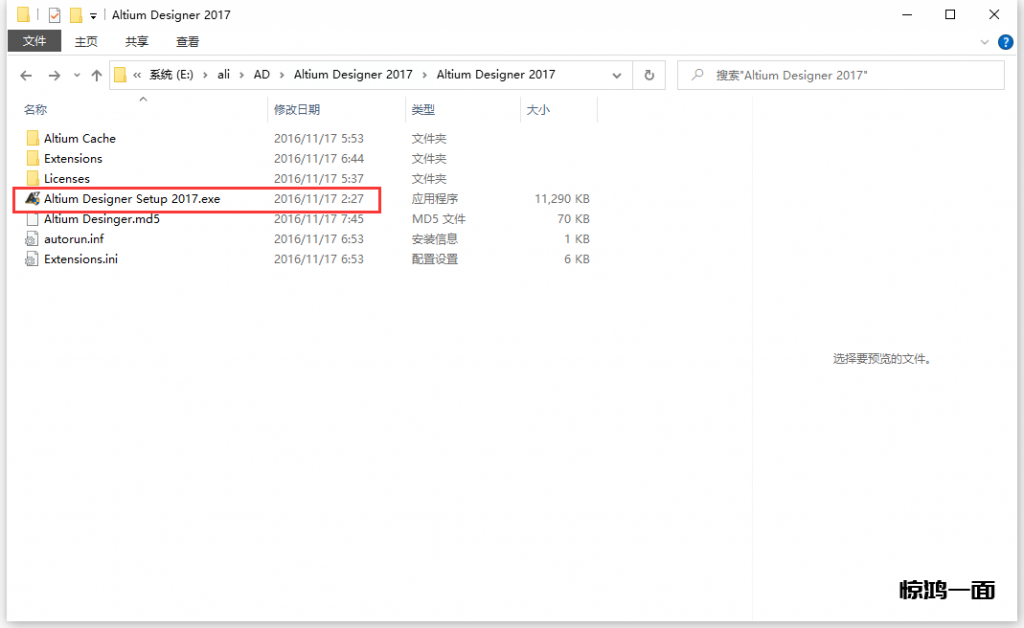
Task: Refresh the current folder view
Action: (x=649, y=75)
